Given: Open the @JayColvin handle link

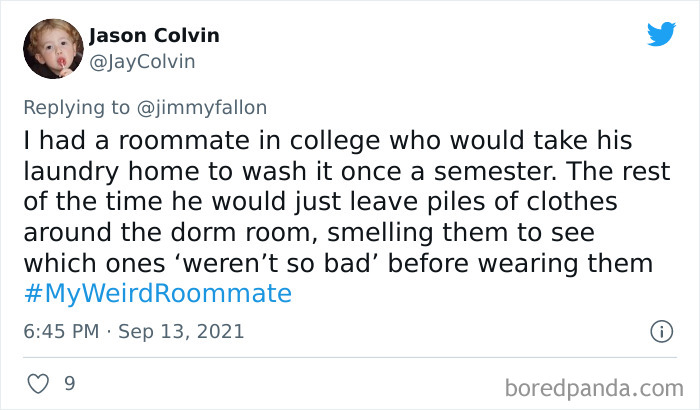Looking at the screenshot, I should click(x=142, y=61).
